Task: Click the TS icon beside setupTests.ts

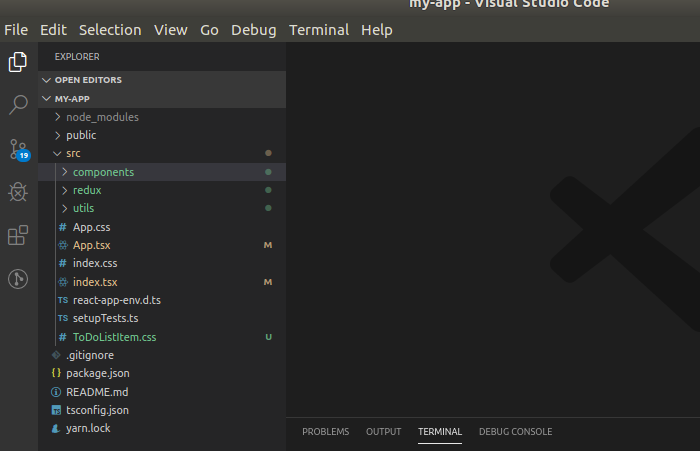Action: pos(63,318)
